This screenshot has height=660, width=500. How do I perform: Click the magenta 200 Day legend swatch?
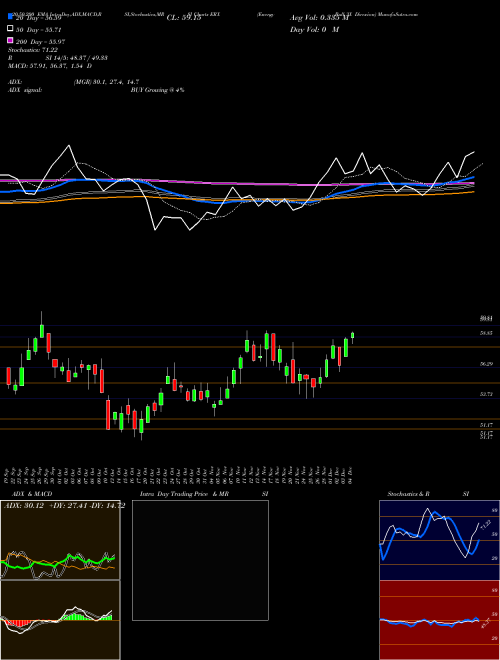click(10, 40)
